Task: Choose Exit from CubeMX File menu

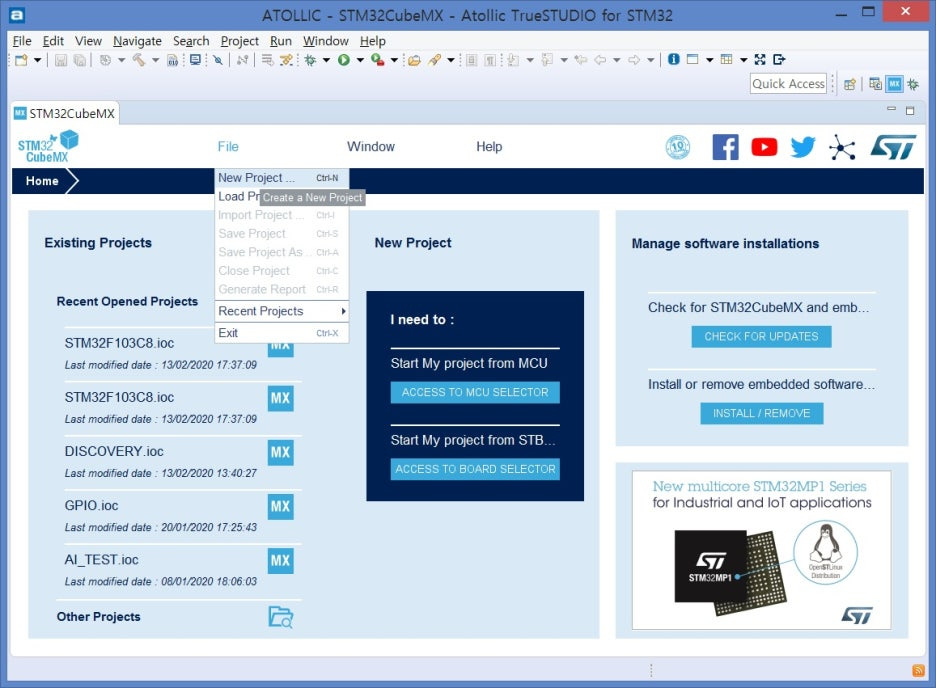Action: click(x=282, y=333)
